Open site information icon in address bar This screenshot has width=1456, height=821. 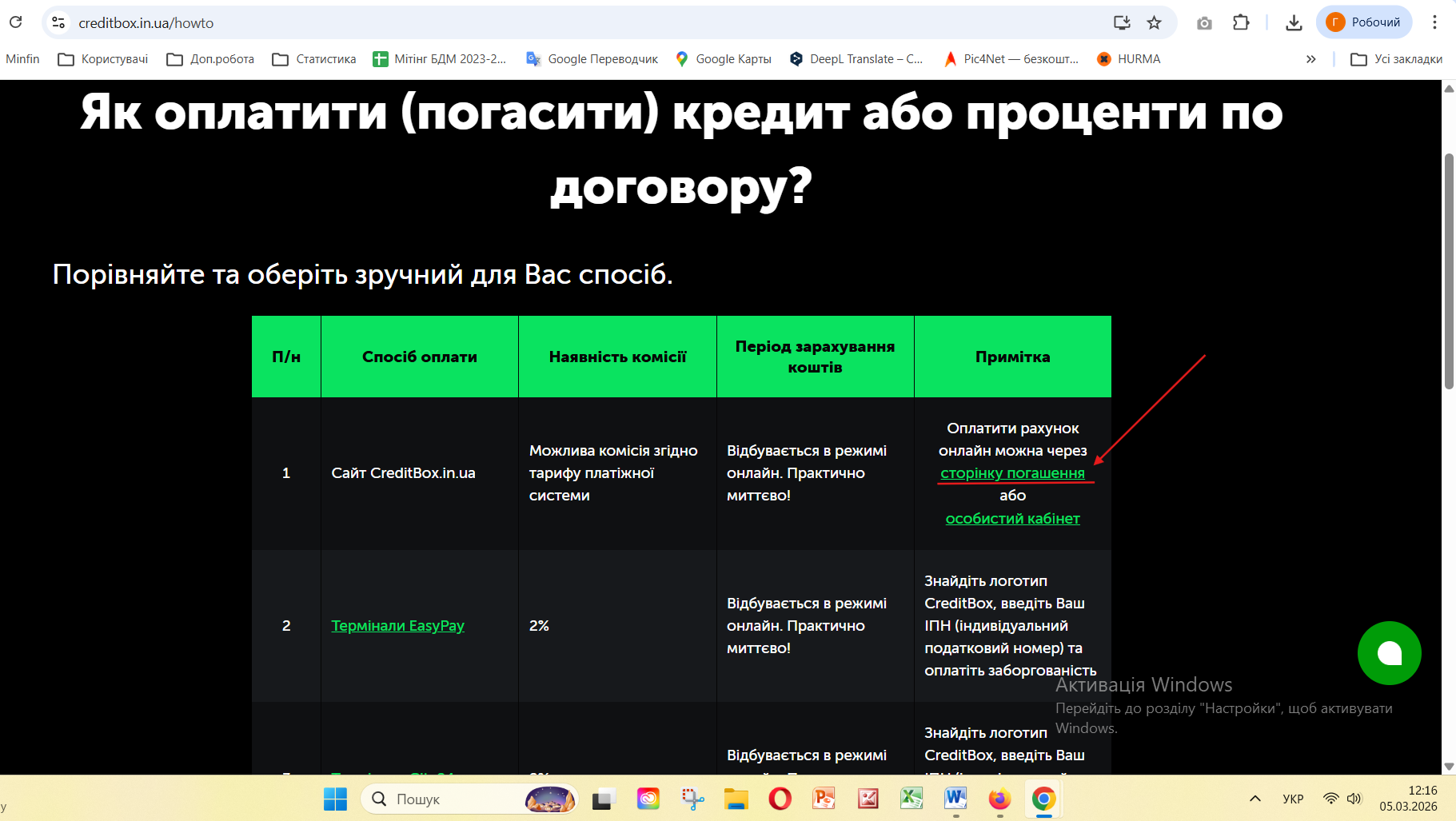[58, 22]
